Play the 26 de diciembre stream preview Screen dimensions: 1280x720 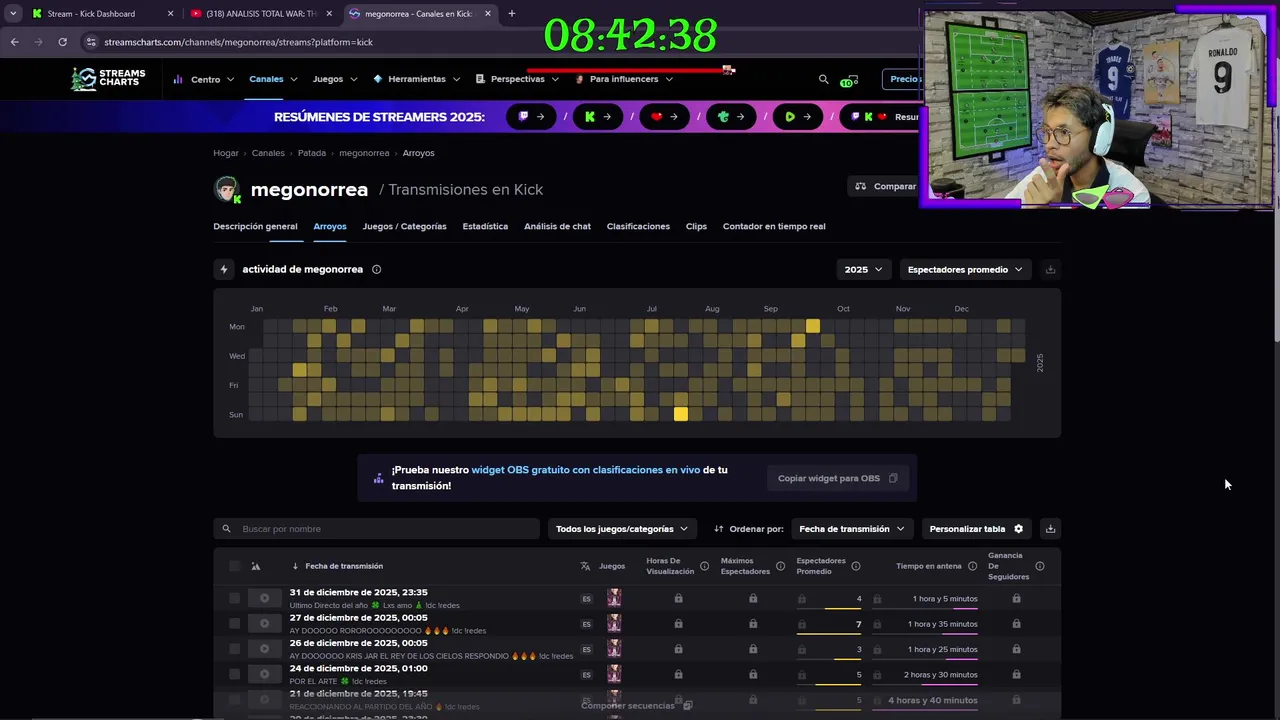(264, 648)
